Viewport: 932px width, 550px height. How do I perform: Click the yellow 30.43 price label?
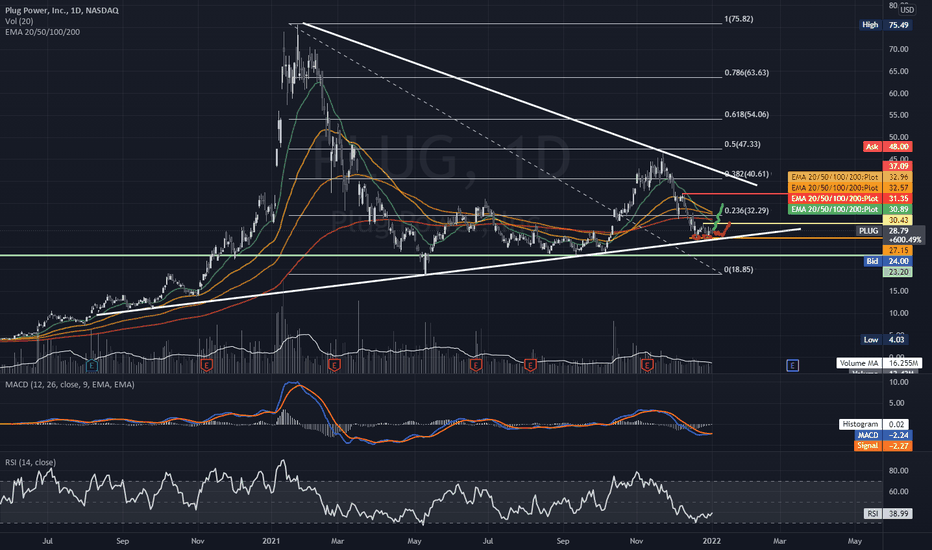click(898, 220)
